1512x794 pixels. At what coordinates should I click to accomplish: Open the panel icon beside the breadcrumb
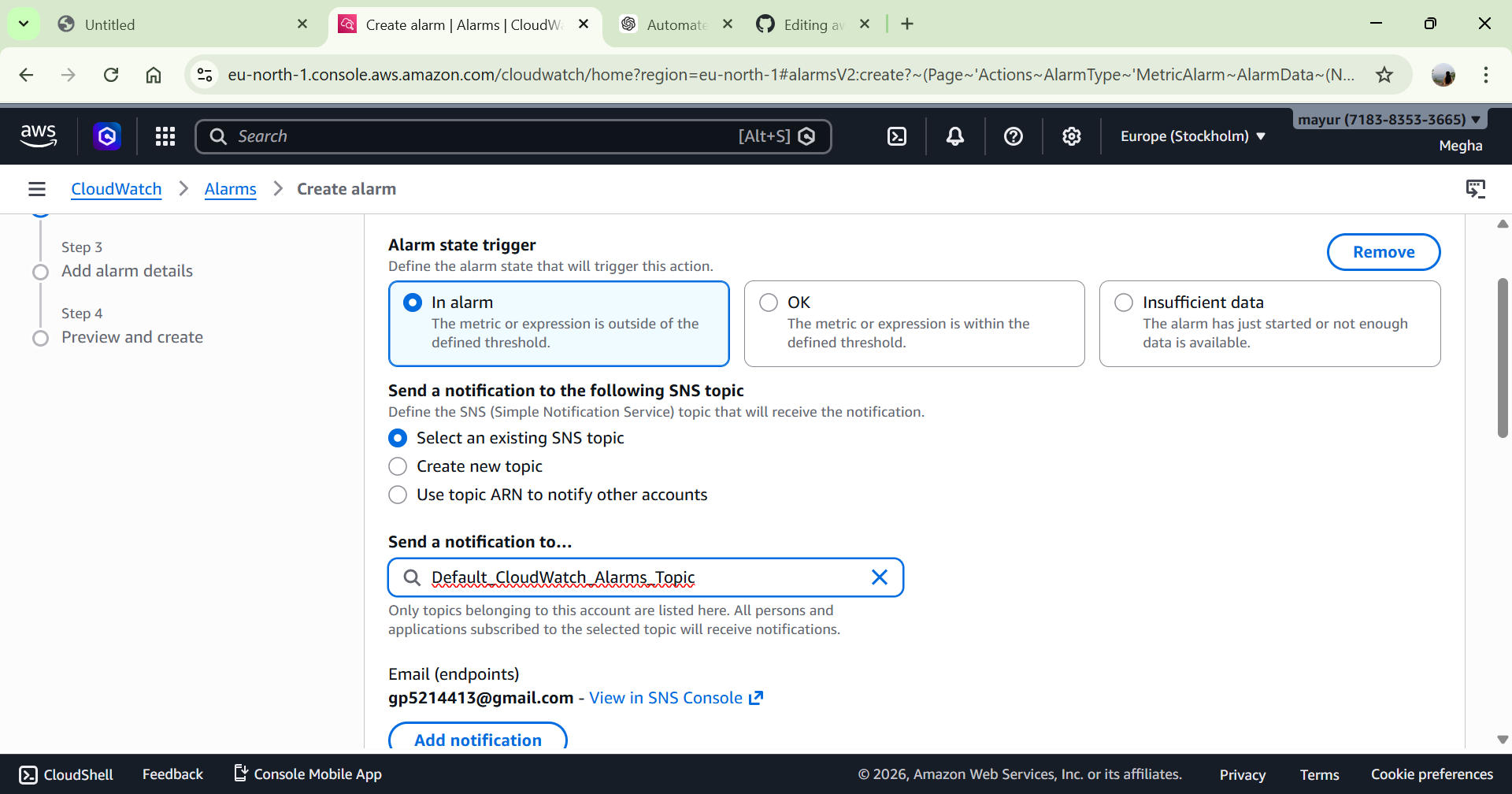(x=1476, y=189)
